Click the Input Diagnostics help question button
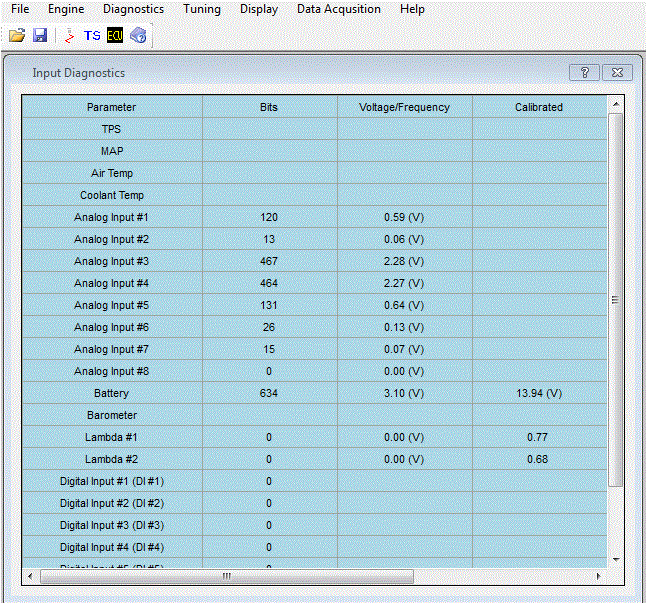 click(x=584, y=73)
